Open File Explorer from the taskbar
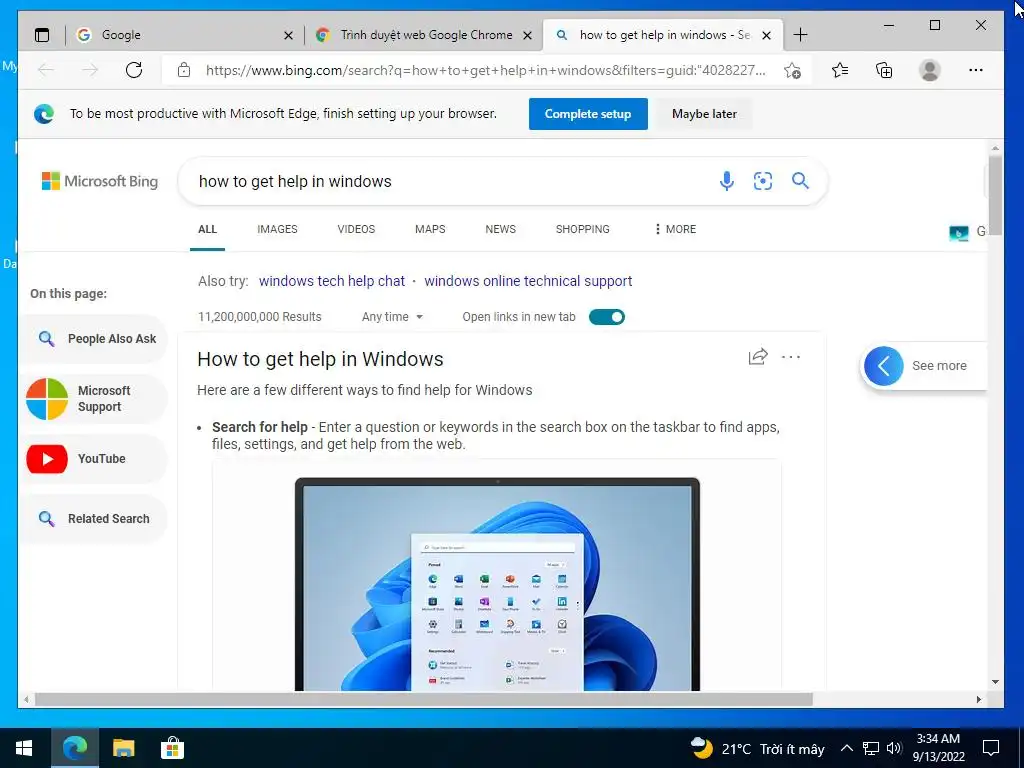The image size is (1024, 768). coord(123,748)
